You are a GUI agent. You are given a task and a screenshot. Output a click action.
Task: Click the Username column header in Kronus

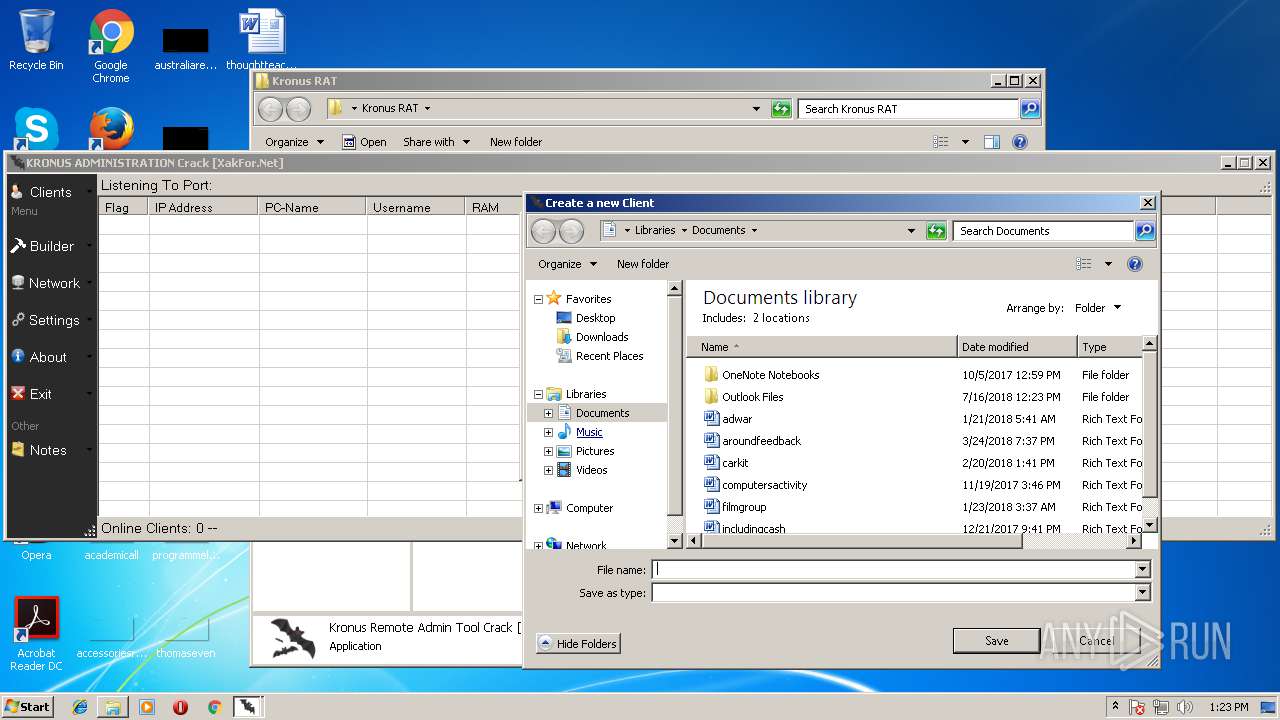(416, 207)
